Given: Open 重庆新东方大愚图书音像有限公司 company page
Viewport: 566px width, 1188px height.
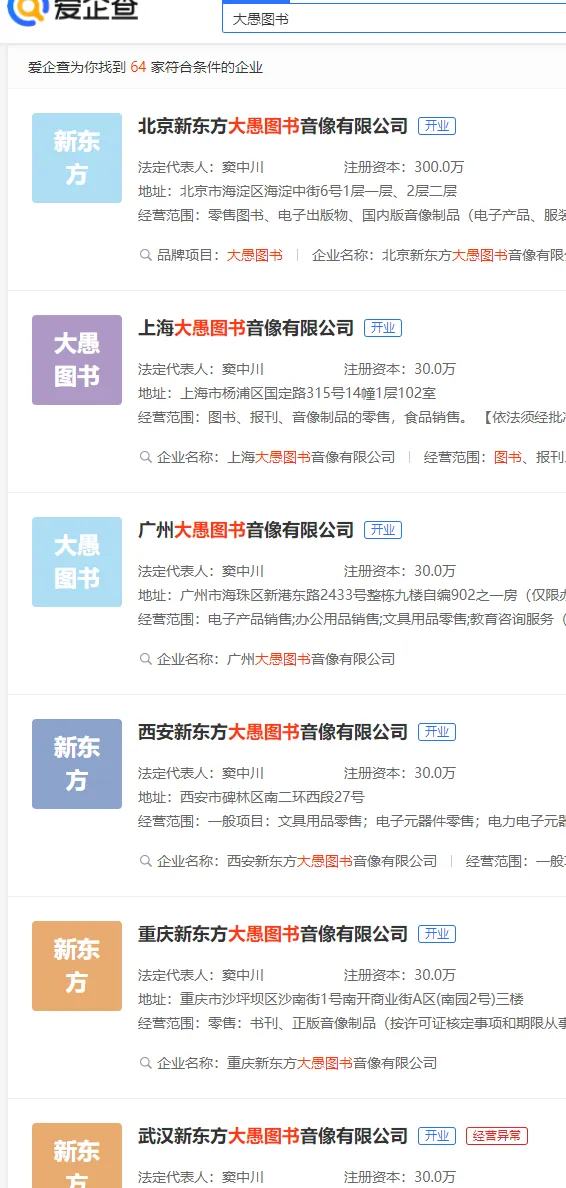Looking at the screenshot, I should 273,933.
